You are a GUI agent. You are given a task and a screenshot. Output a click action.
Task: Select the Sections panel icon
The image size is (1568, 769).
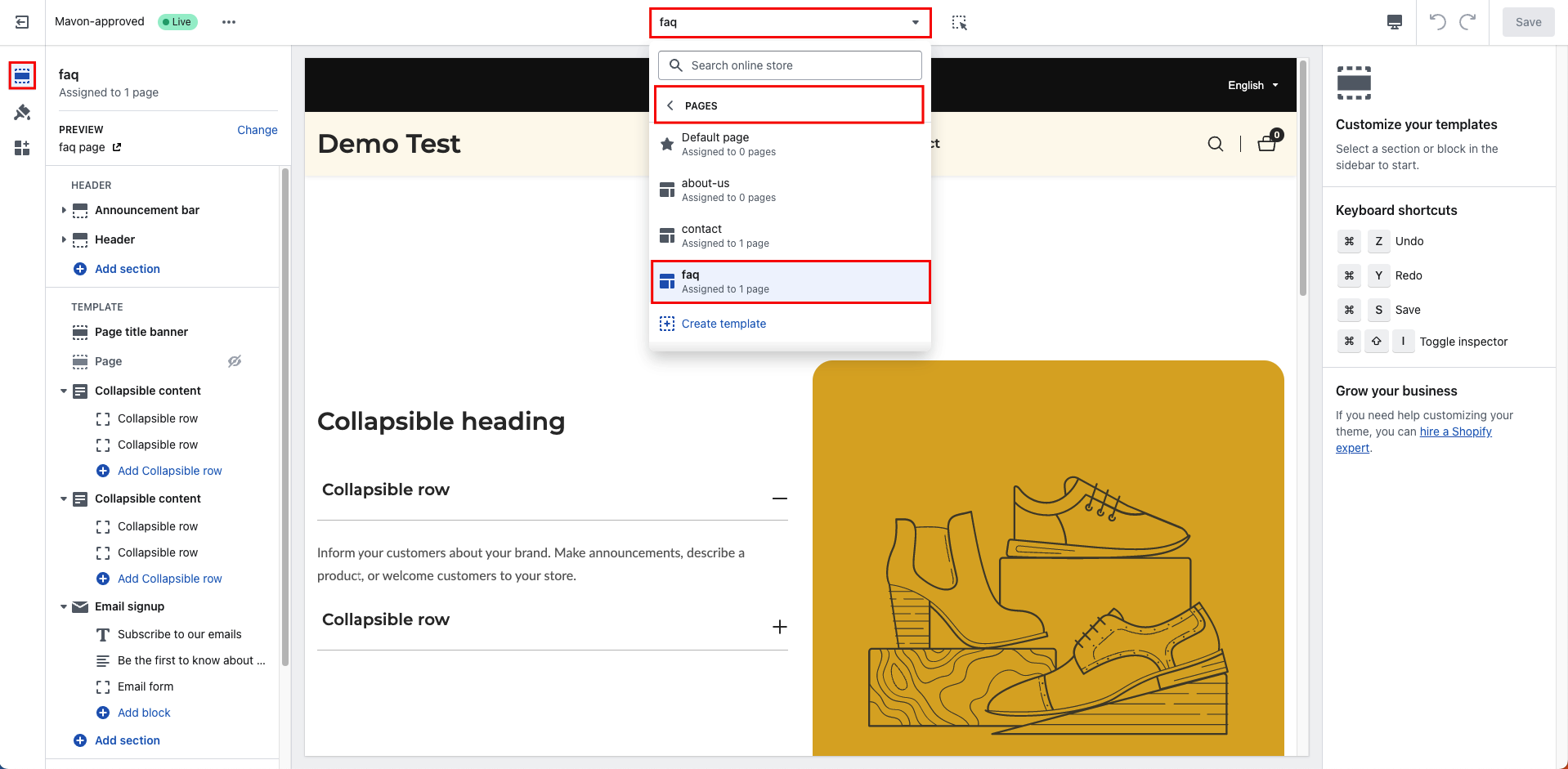tap(22, 75)
